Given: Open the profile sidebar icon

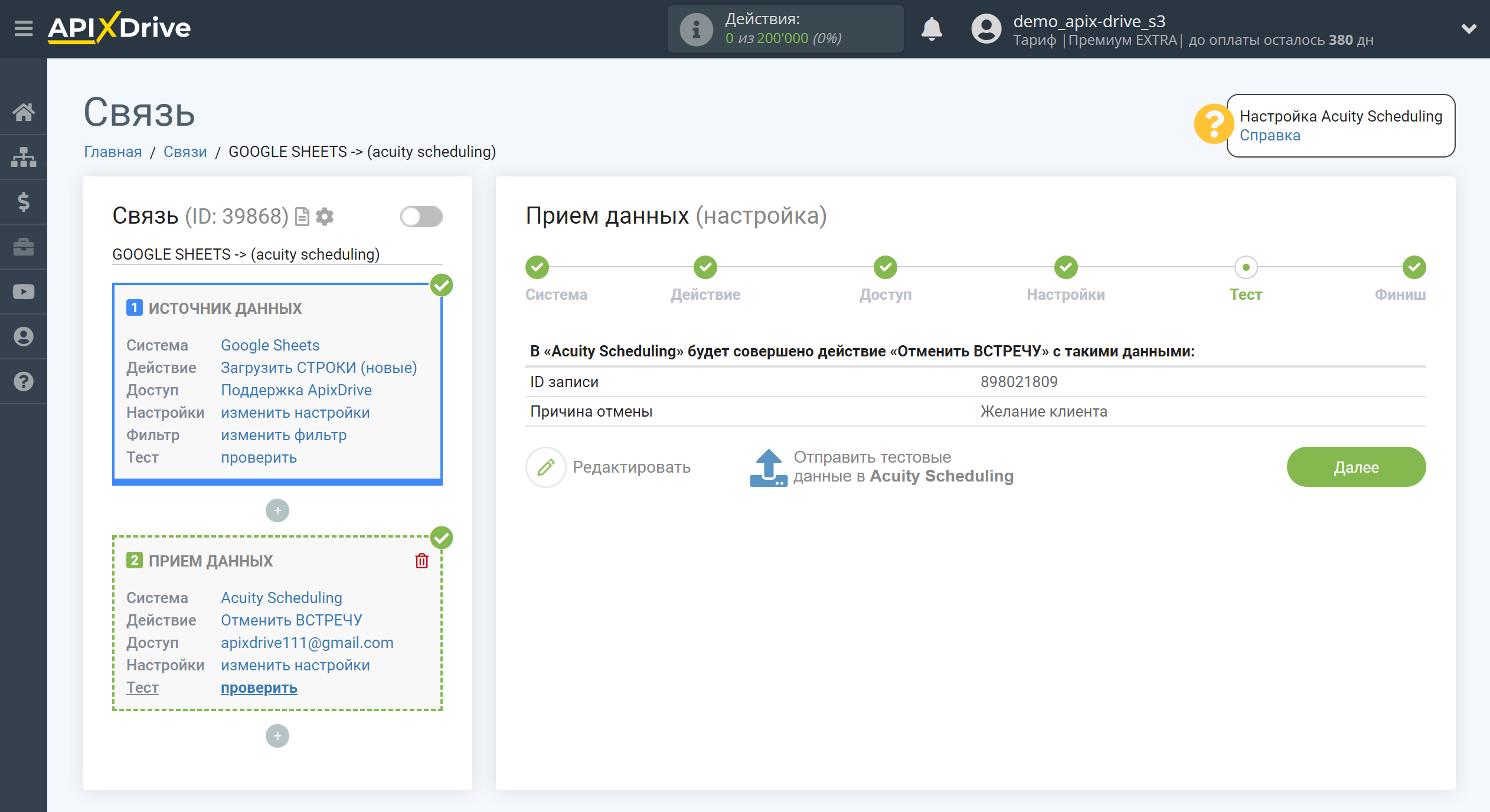Looking at the screenshot, I should click(x=24, y=336).
